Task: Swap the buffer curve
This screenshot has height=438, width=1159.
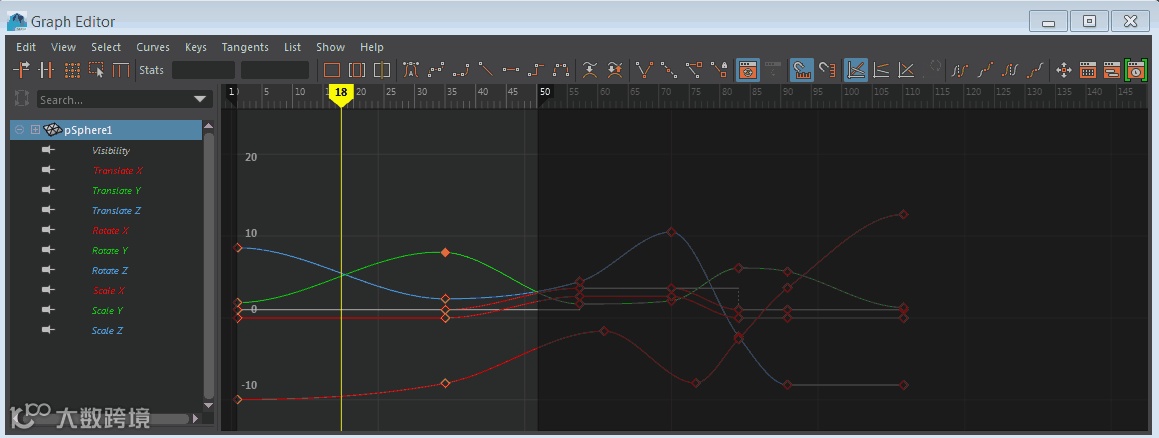Action: pyautogui.click(x=615, y=70)
